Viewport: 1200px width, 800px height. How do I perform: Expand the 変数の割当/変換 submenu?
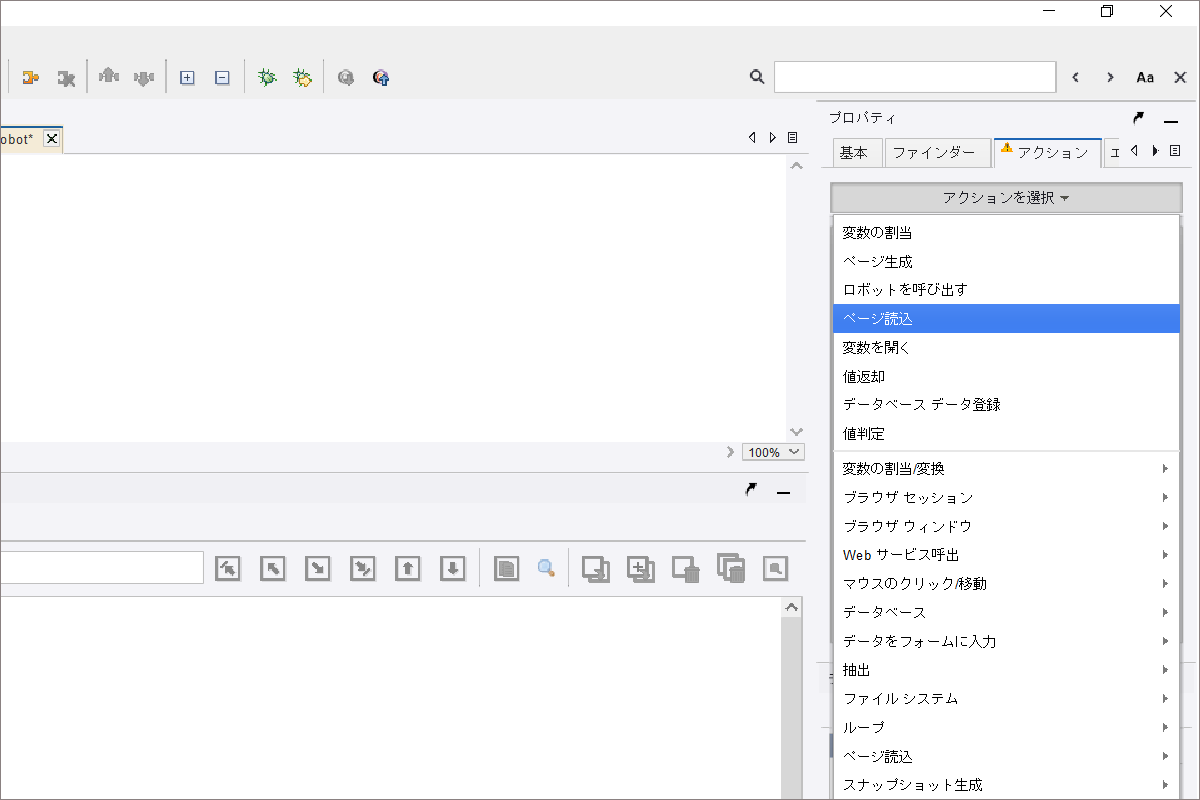(x=1006, y=469)
